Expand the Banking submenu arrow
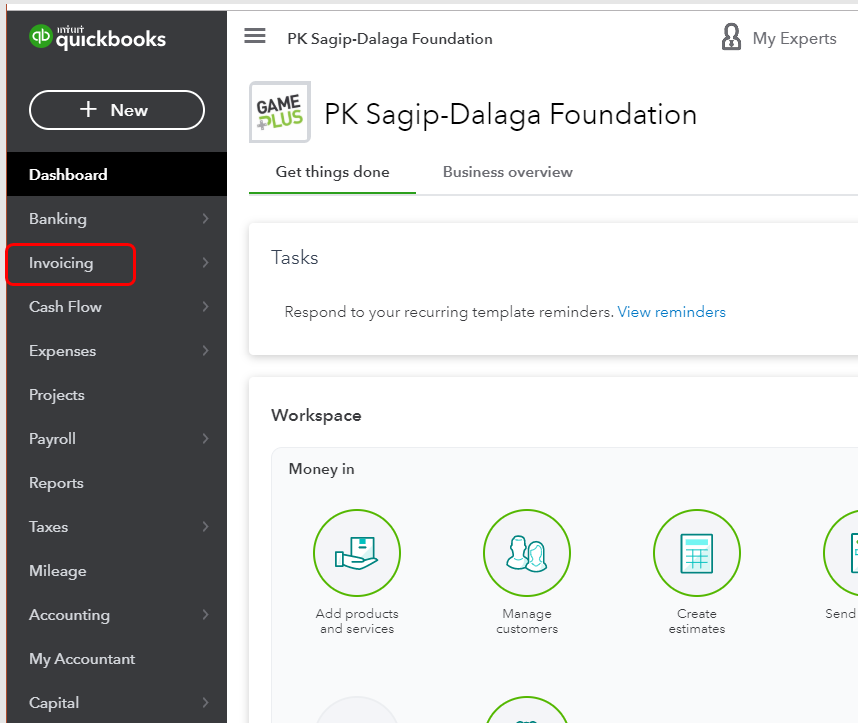This screenshot has width=858, height=723. 205,219
